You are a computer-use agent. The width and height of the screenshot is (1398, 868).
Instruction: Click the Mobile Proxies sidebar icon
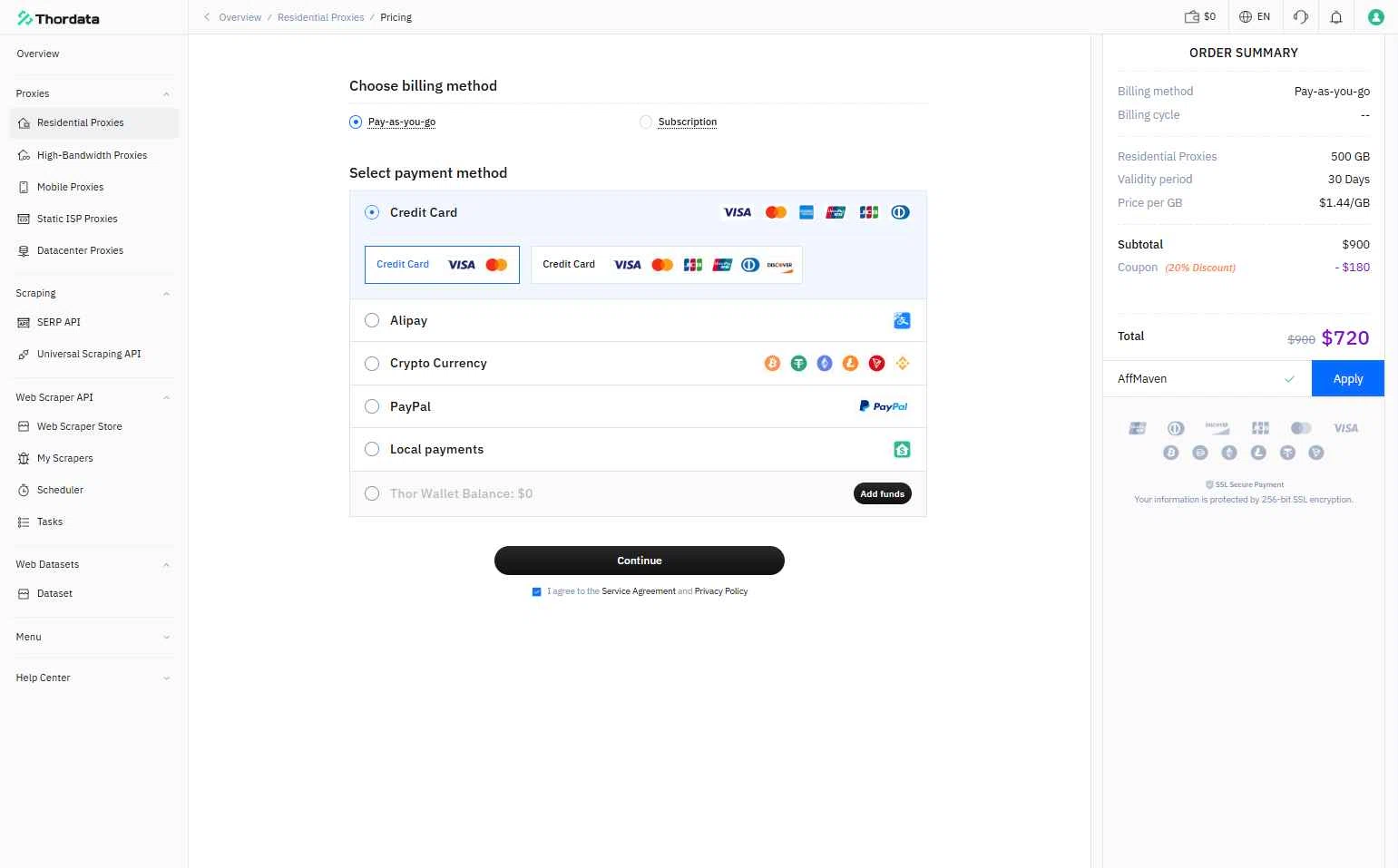click(x=24, y=188)
